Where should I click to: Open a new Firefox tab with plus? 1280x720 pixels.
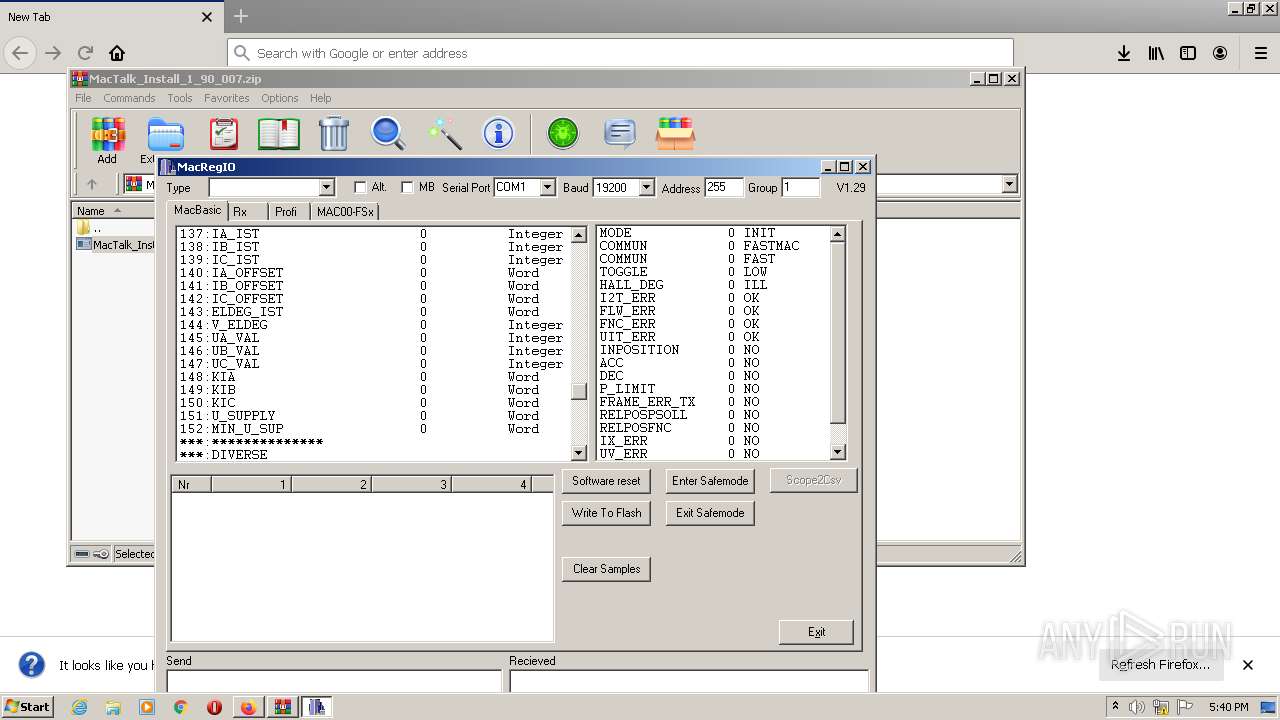pyautogui.click(x=241, y=16)
